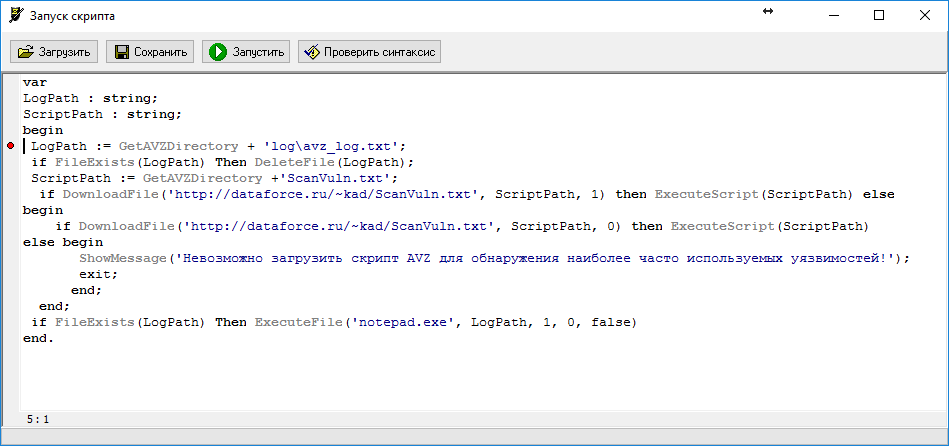Viewport: 949px width, 447px height.
Task: Close the Запуск скрипта window
Action: (x=925, y=15)
